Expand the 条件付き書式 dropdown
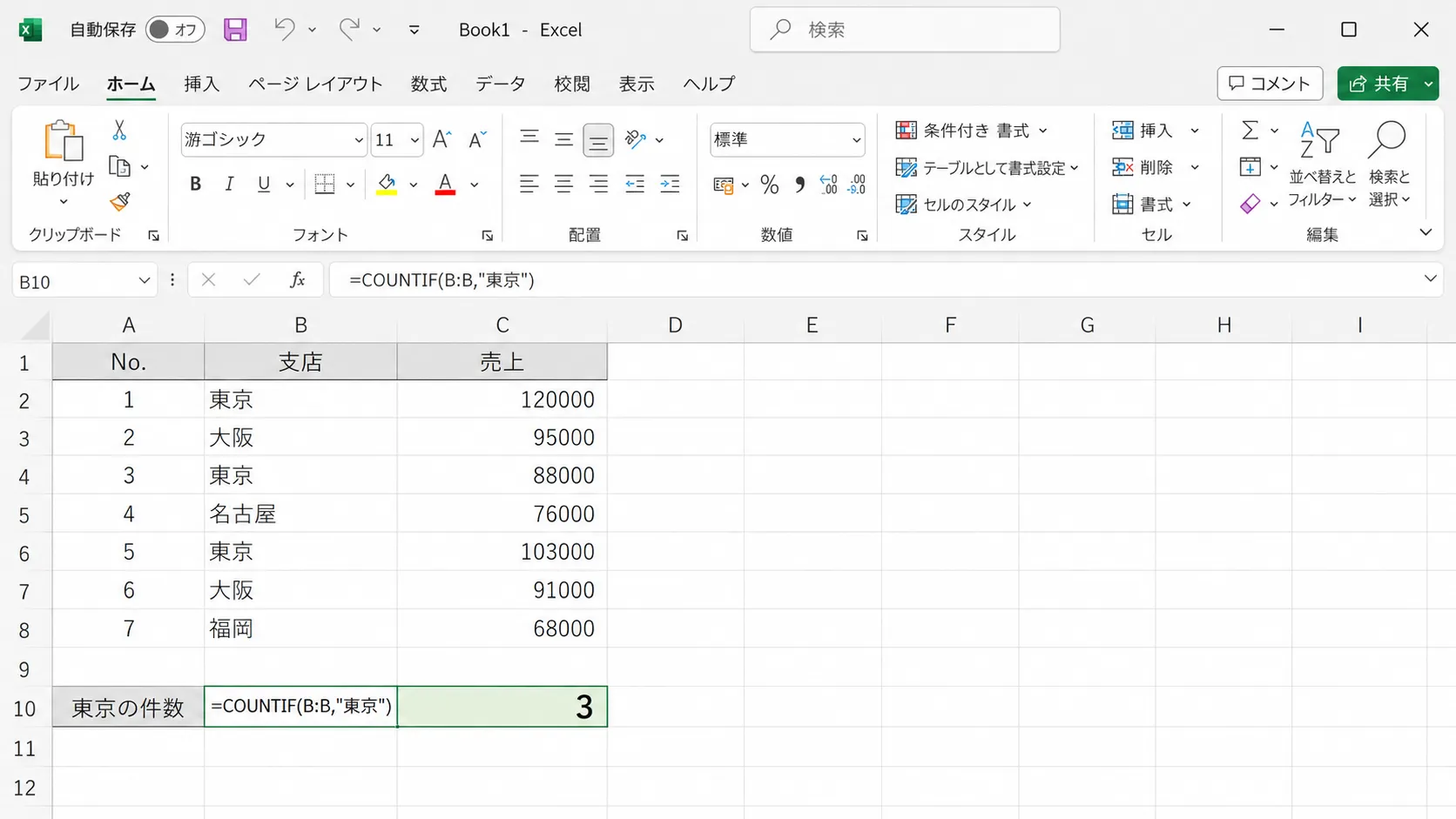The height and width of the screenshot is (819, 1456). pyautogui.click(x=1042, y=131)
